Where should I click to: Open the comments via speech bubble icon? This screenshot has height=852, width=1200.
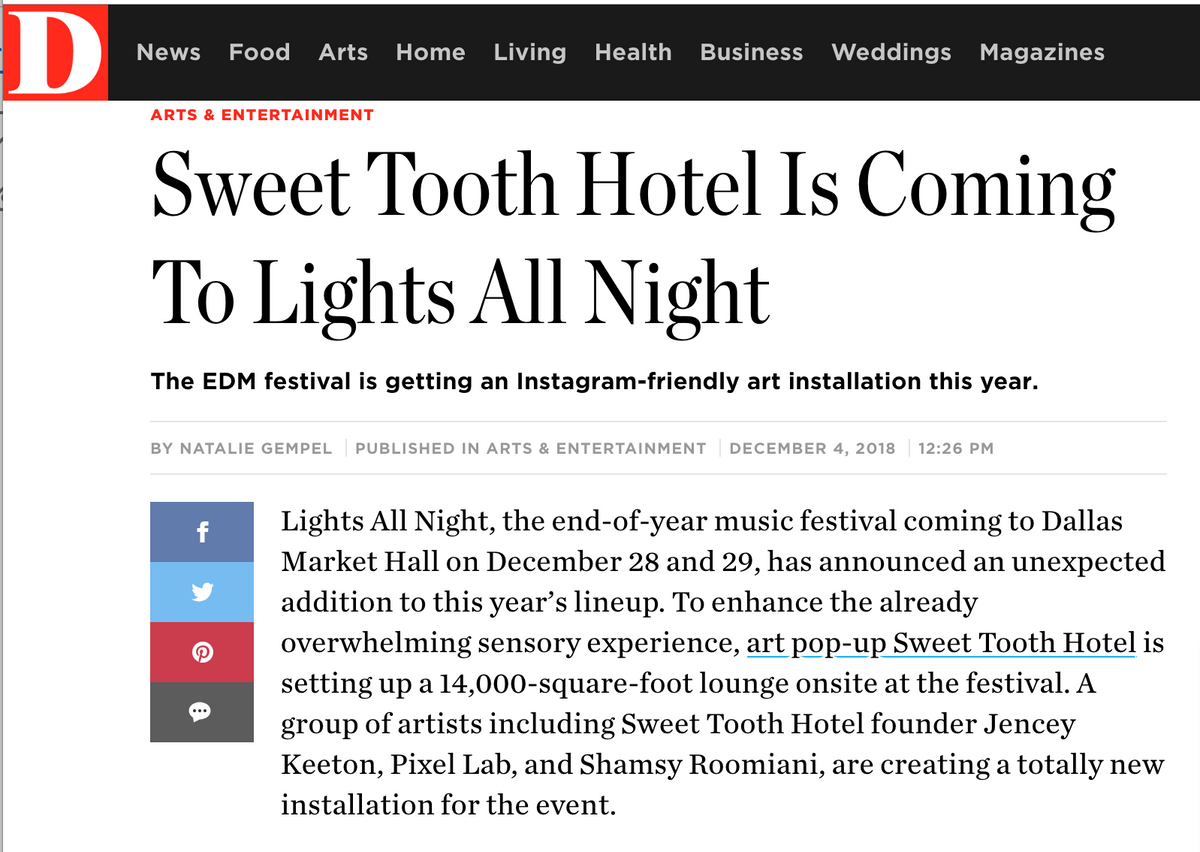pos(201,711)
